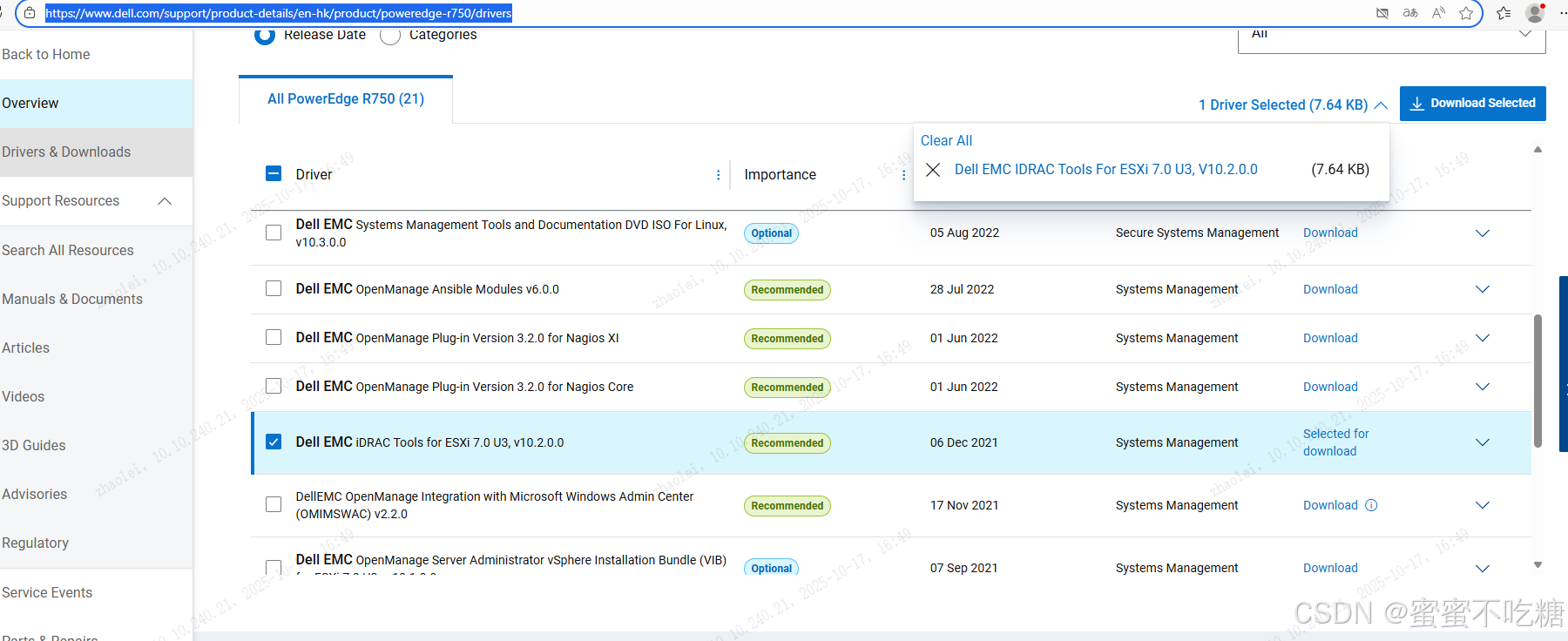Download the vSphere Installation Bundle driver
This screenshot has height=641, width=1568.
point(1330,568)
